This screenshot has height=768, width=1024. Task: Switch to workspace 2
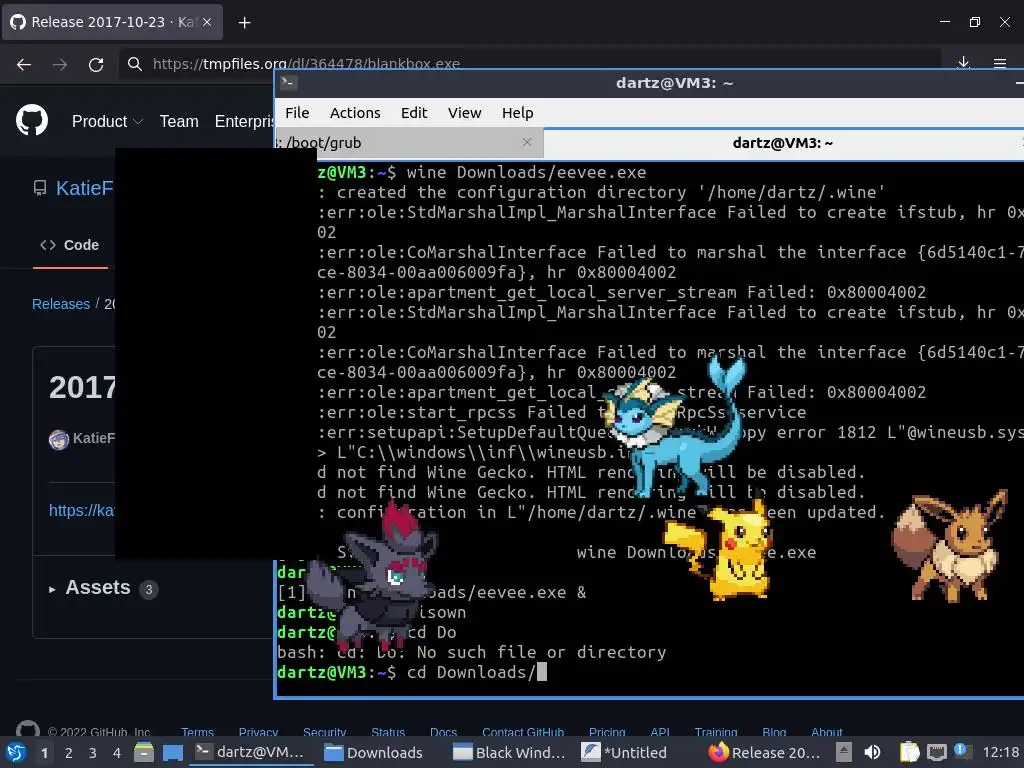pyautogui.click(x=69, y=753)
